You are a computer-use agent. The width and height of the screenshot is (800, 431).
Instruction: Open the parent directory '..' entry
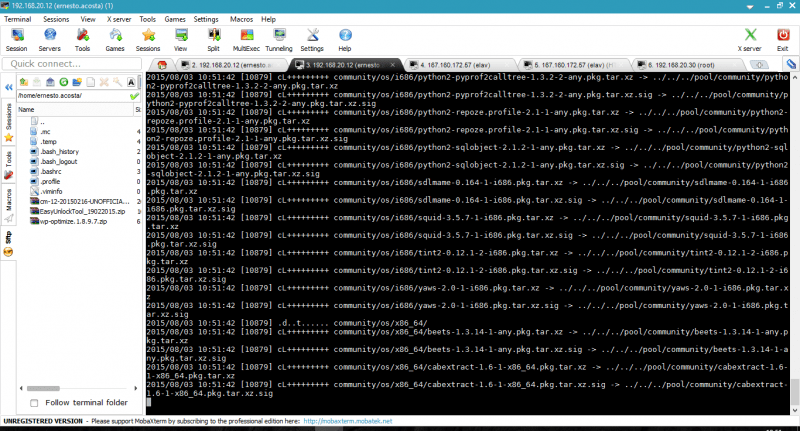tap(42, 120)
